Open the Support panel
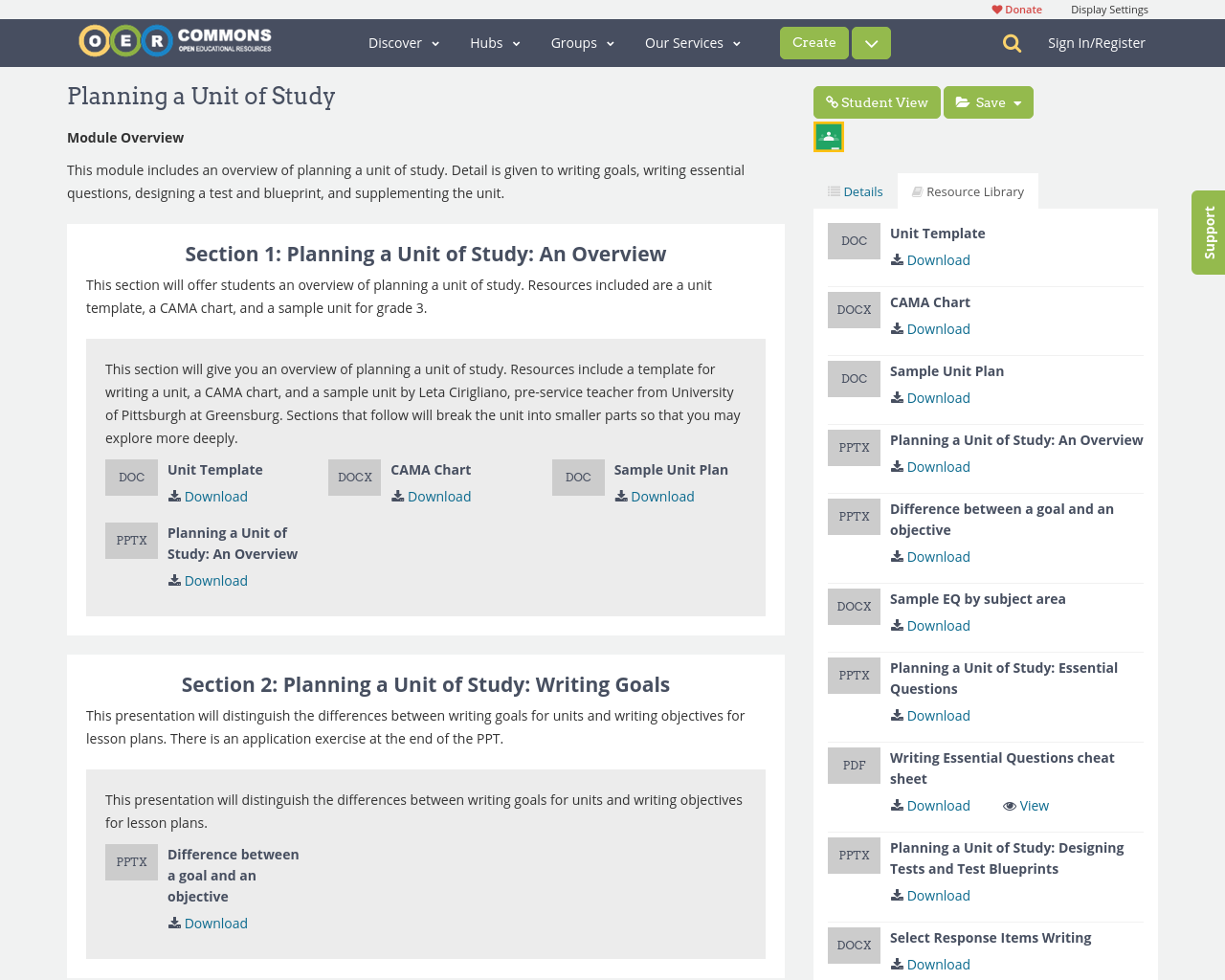 (1209, 233)
